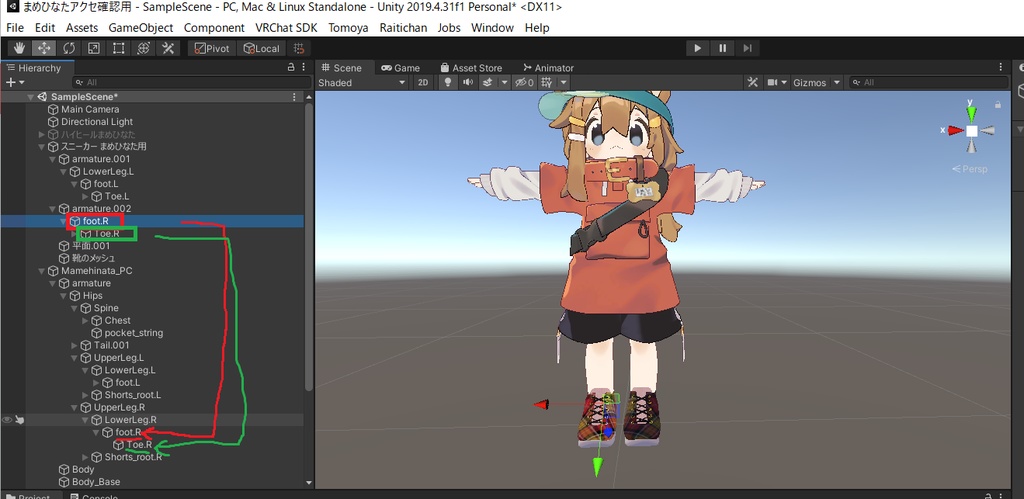The width and height of the screenshot is (1024, 499).
Task: Click the green Y axis cone of gizmo
Action: [972, 114]
